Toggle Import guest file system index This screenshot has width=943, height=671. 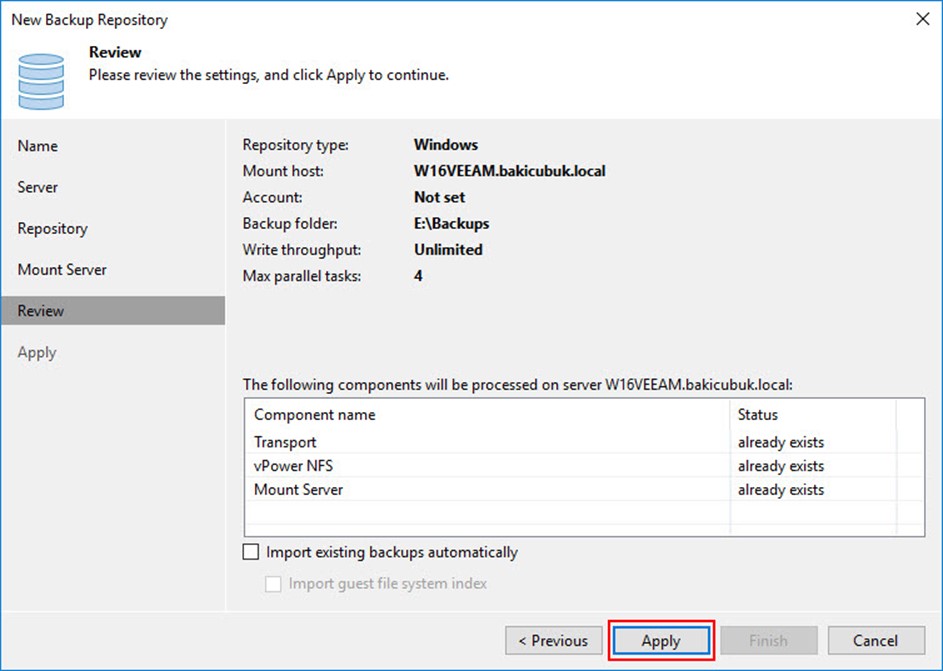coord(273,584)
